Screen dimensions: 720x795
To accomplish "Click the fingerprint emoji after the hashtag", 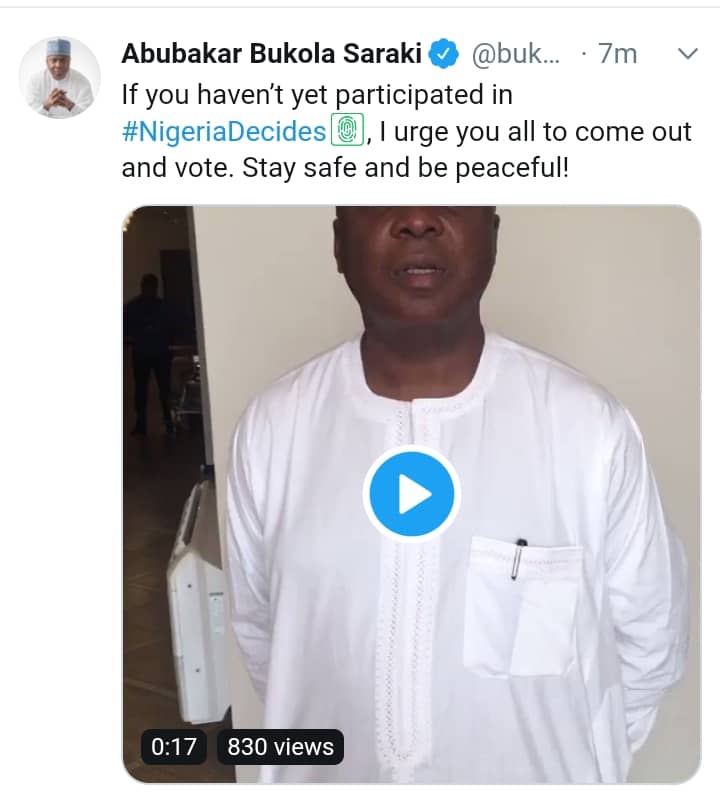I will pyautogui.click(x=344, y=131).
